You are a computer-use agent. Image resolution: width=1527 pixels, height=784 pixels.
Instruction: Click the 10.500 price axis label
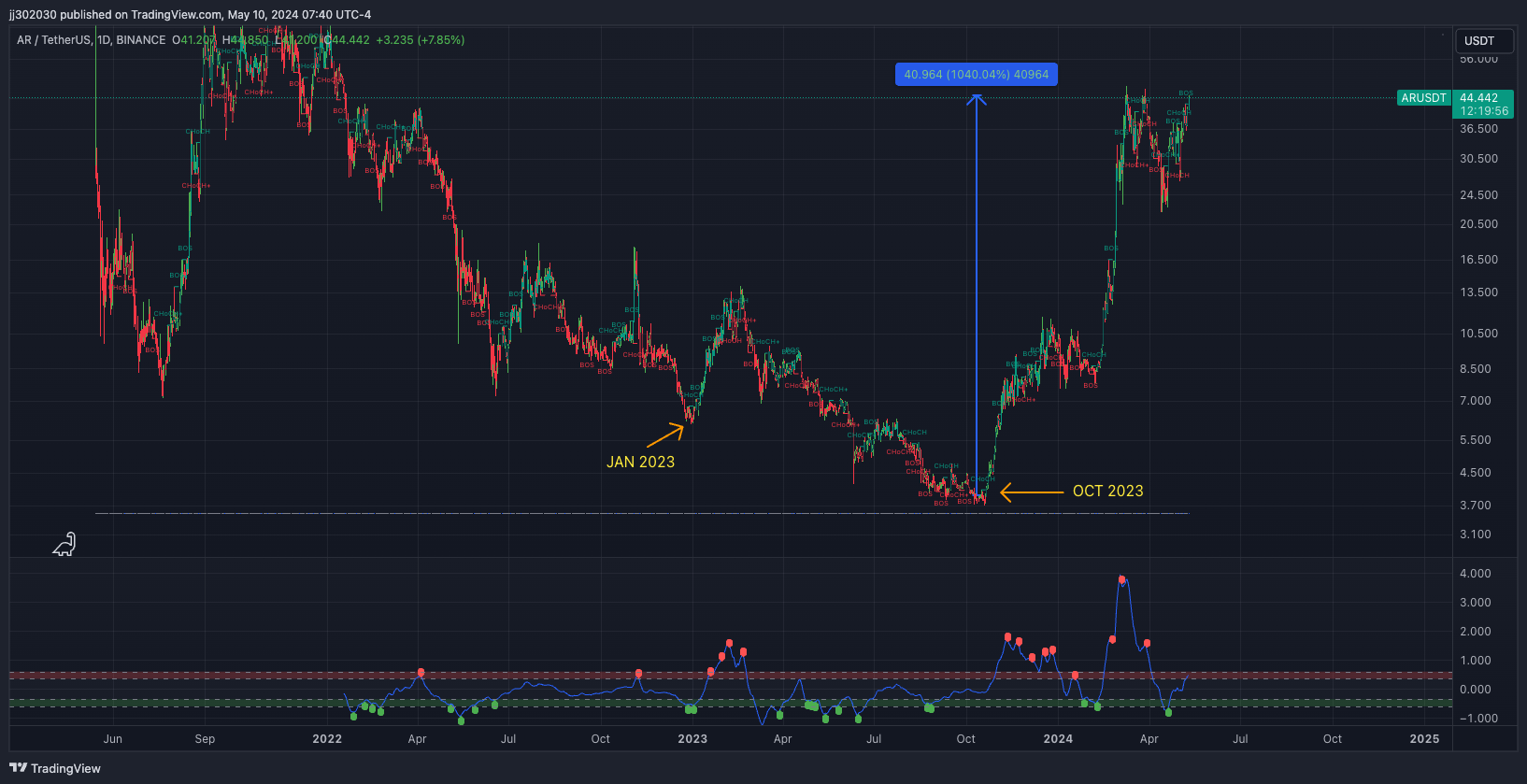pos(1478,334)
